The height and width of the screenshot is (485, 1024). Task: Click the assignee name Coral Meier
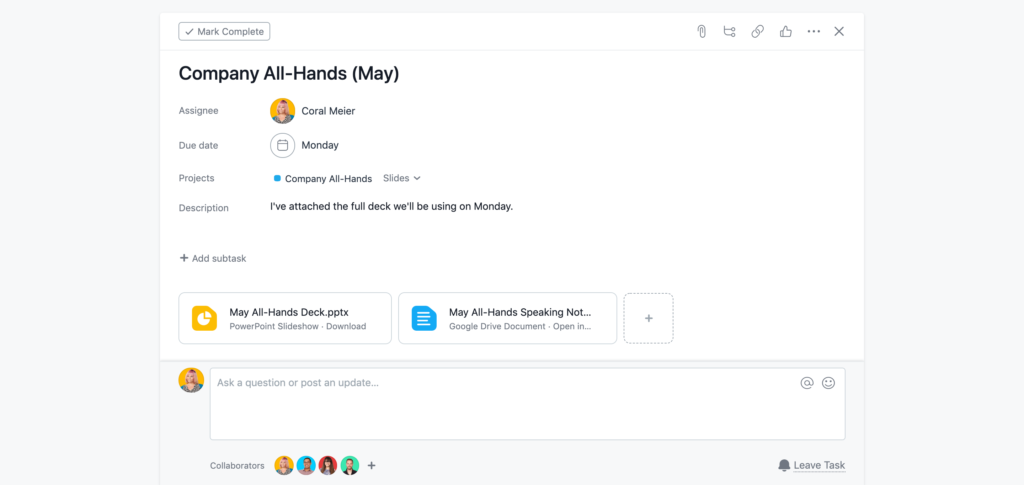pyautogui.click(x=328, y=111)
